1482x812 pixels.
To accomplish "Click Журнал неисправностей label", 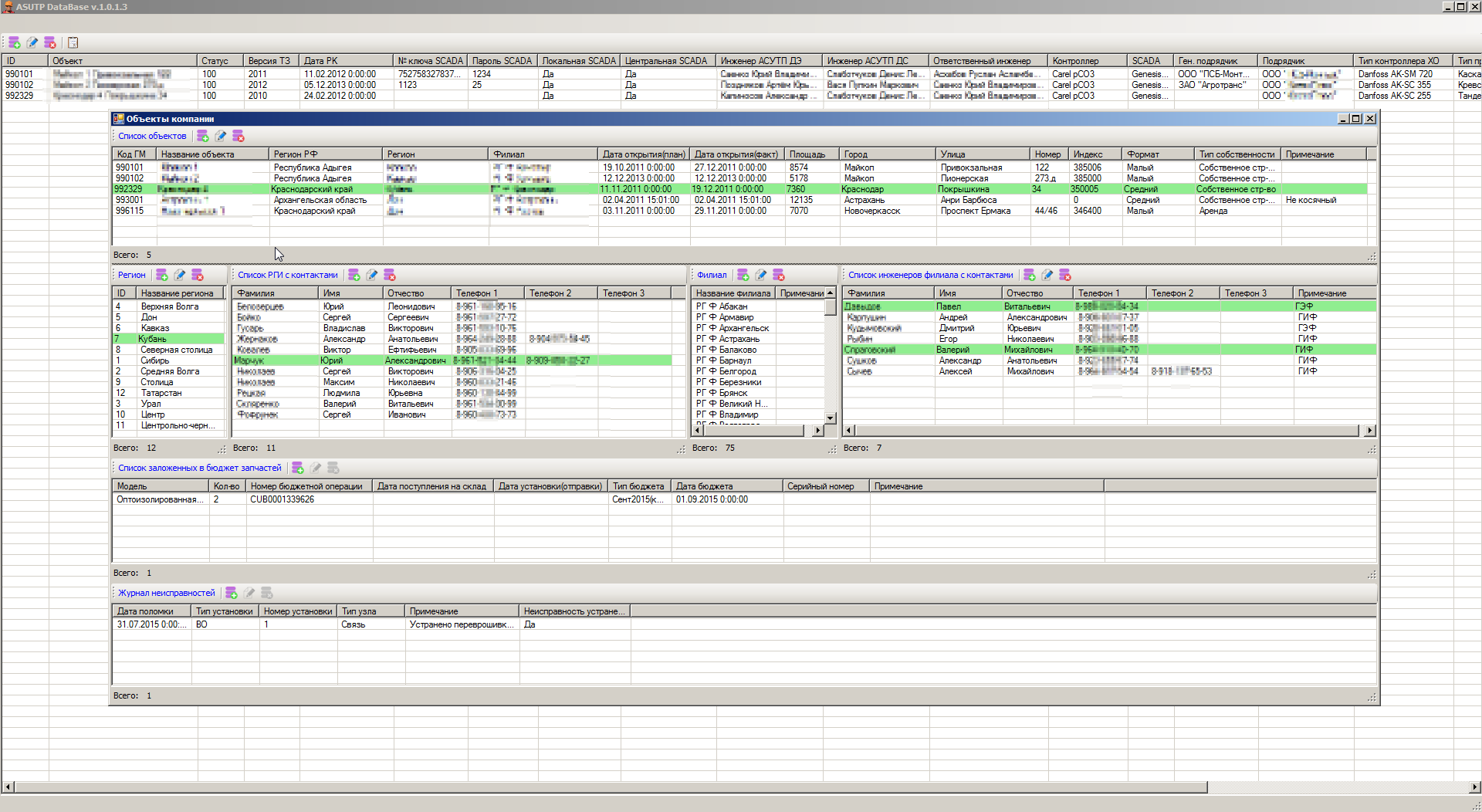I will click(x=166, y=593).
